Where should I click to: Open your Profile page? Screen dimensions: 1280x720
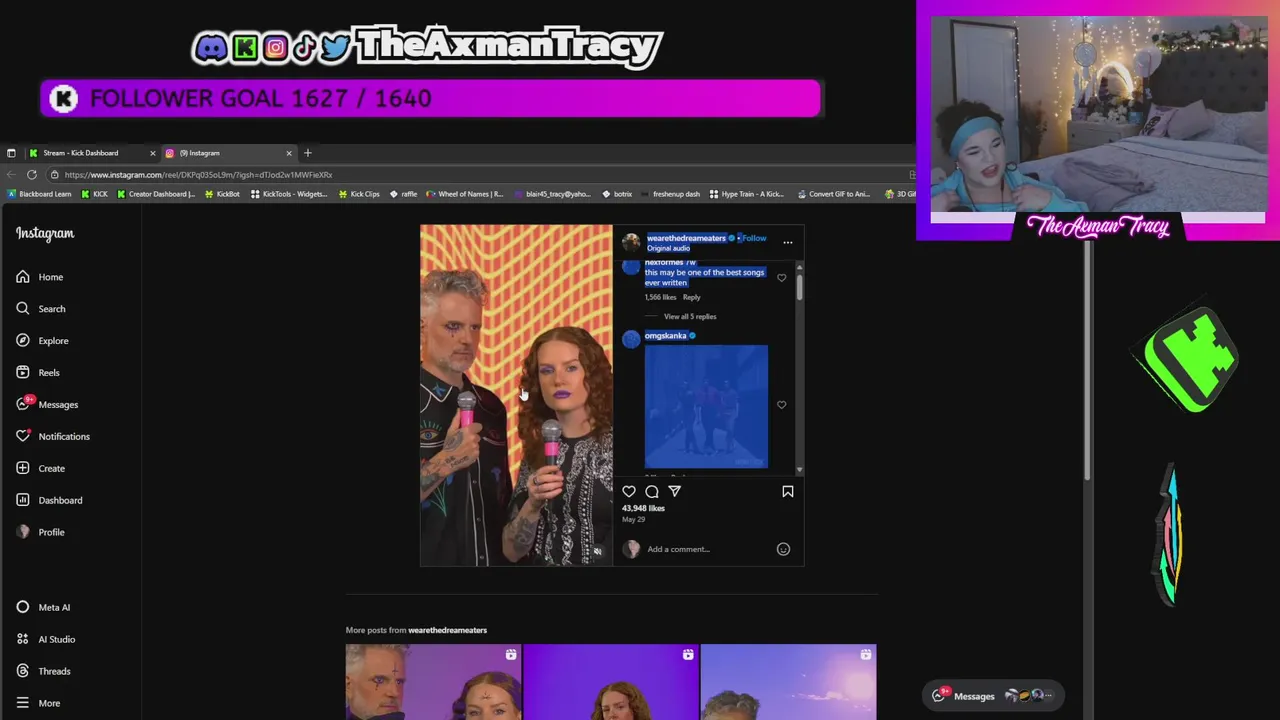pos(41,532)
